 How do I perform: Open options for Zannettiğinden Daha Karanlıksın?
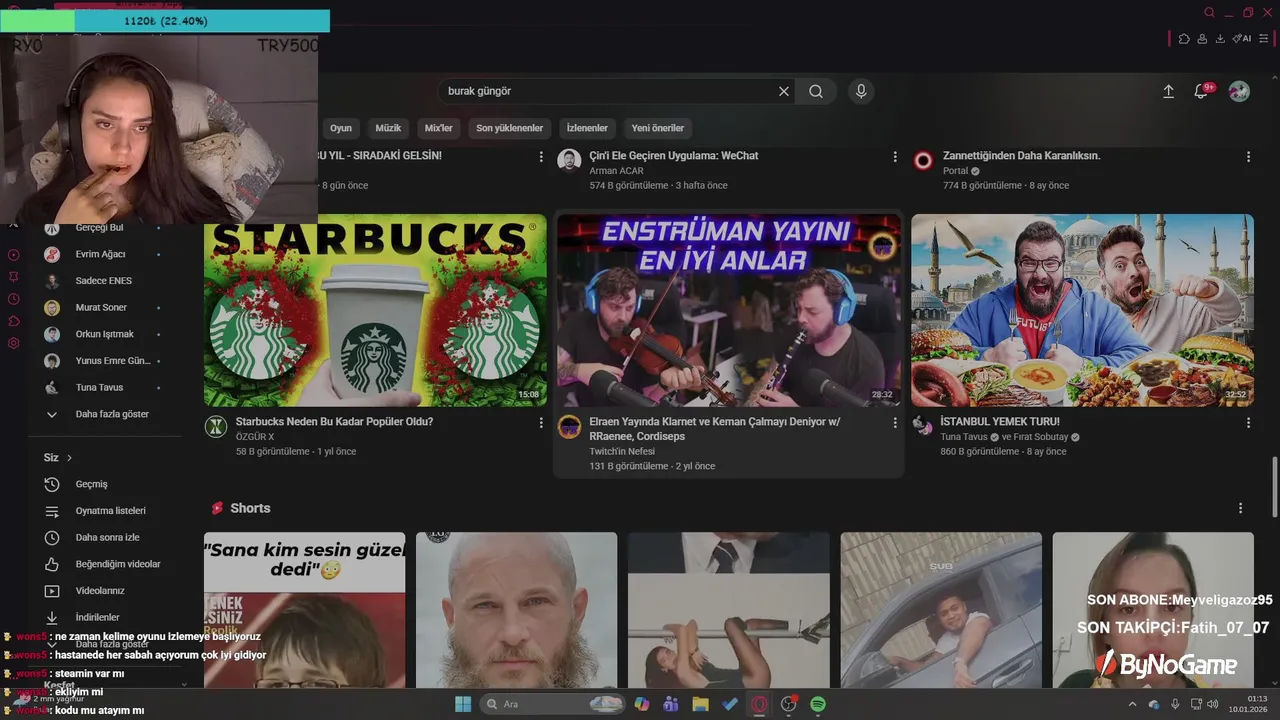tap(1248, 157)
